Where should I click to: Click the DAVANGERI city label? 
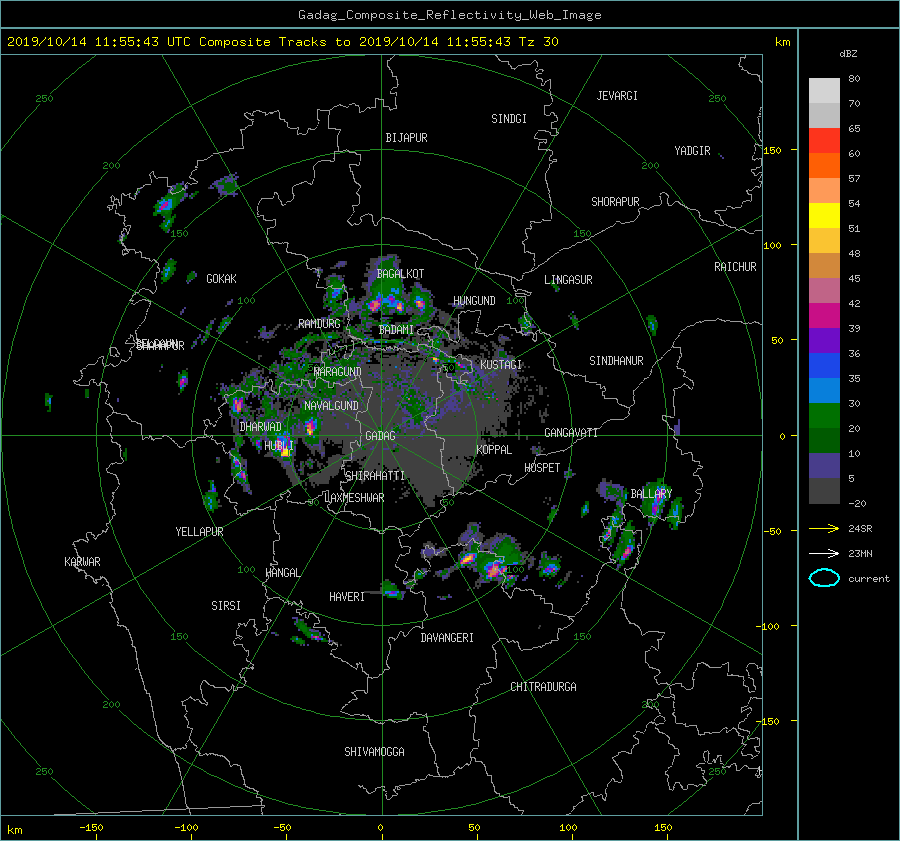(447, 638)
